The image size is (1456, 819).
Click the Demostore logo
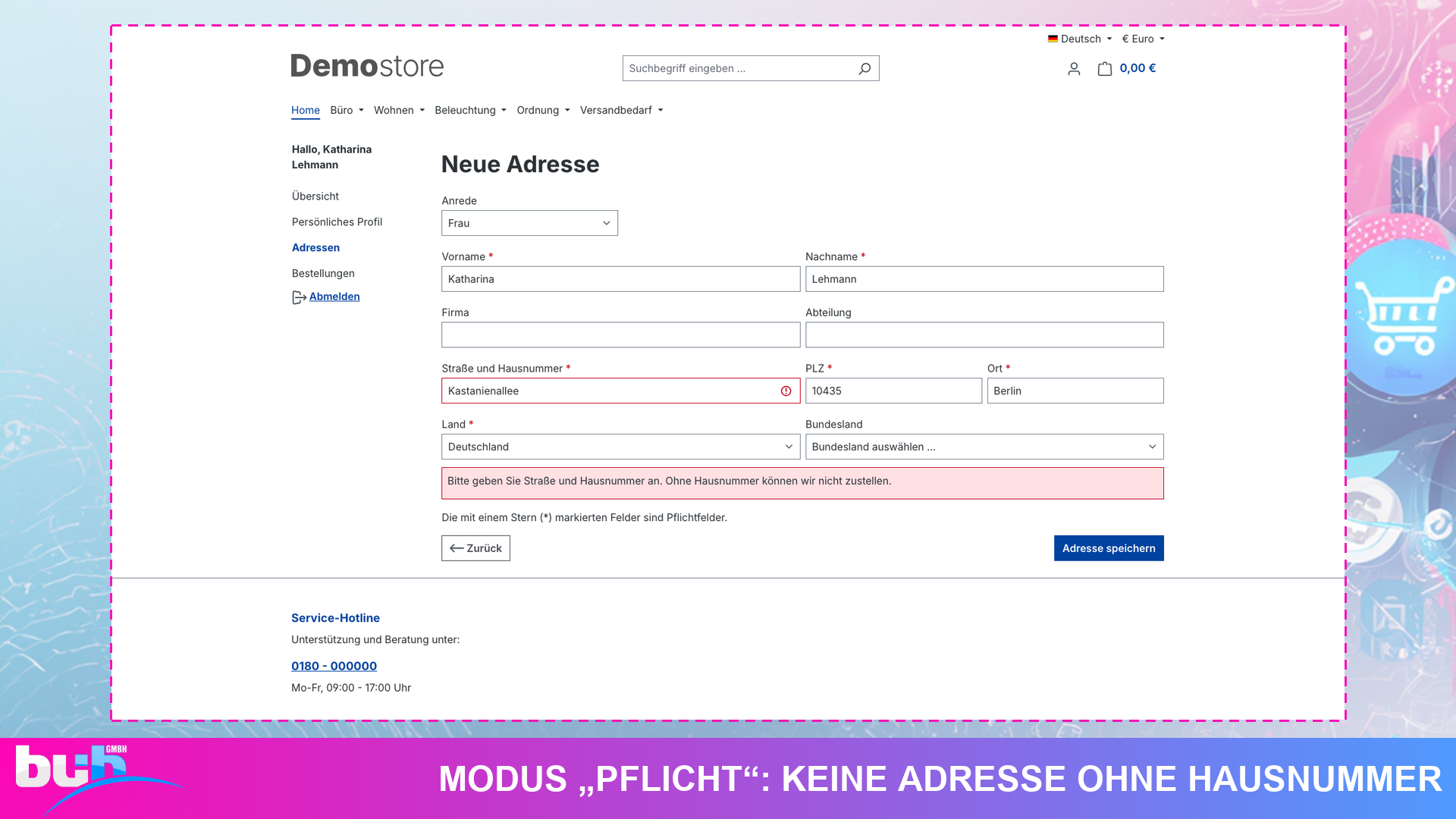367,66
